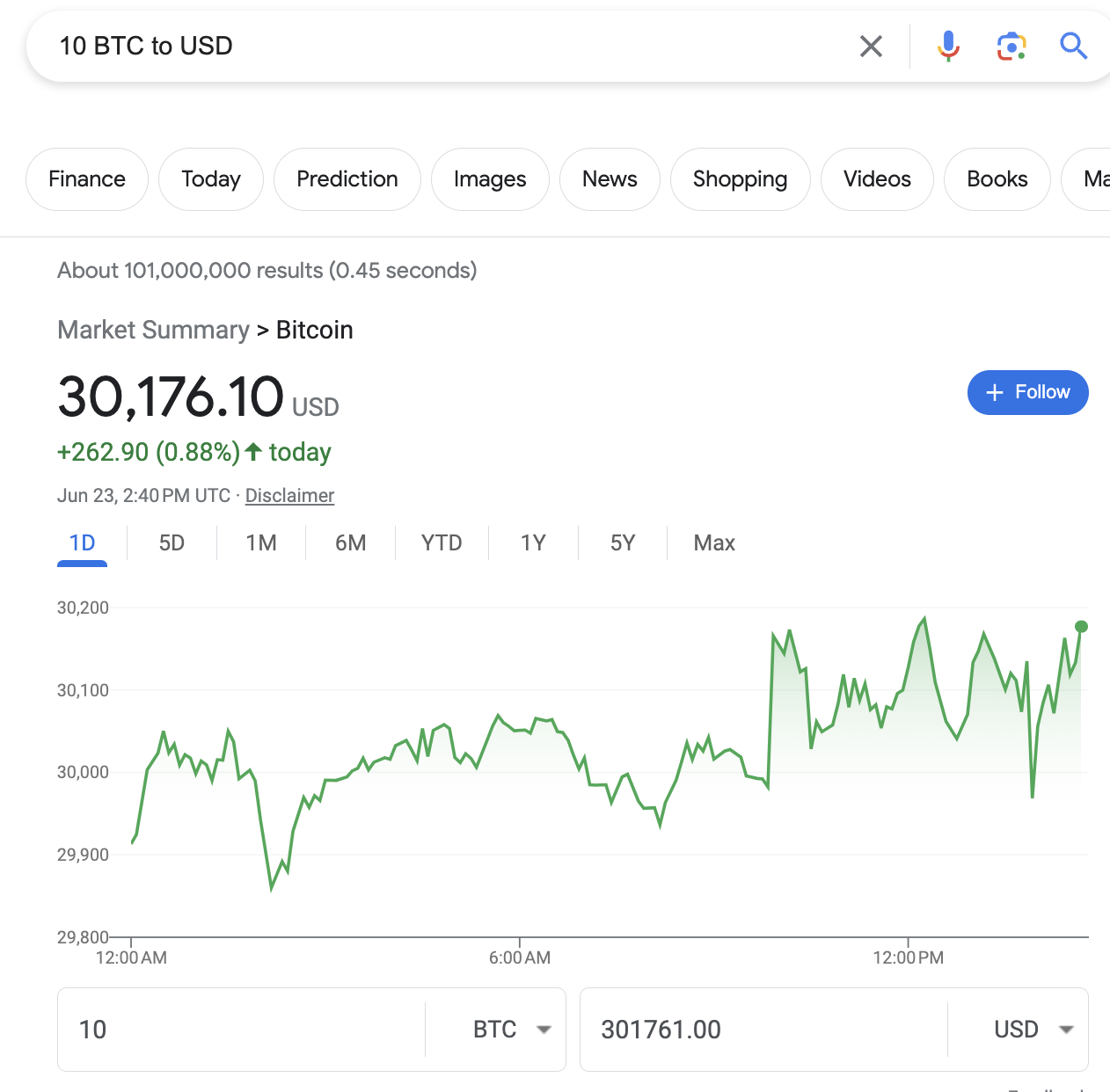This screenshot has height=1092, width=1110.
Task: Browse Images results
Action: [x=490, y=178]
